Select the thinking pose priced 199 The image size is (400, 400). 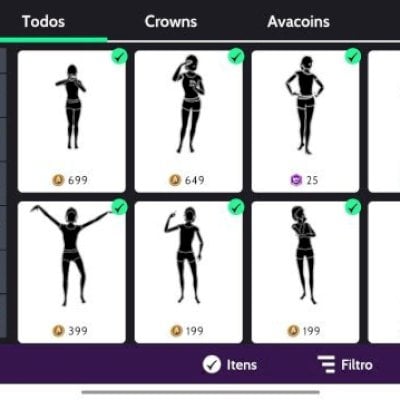[x=305, y=272]
